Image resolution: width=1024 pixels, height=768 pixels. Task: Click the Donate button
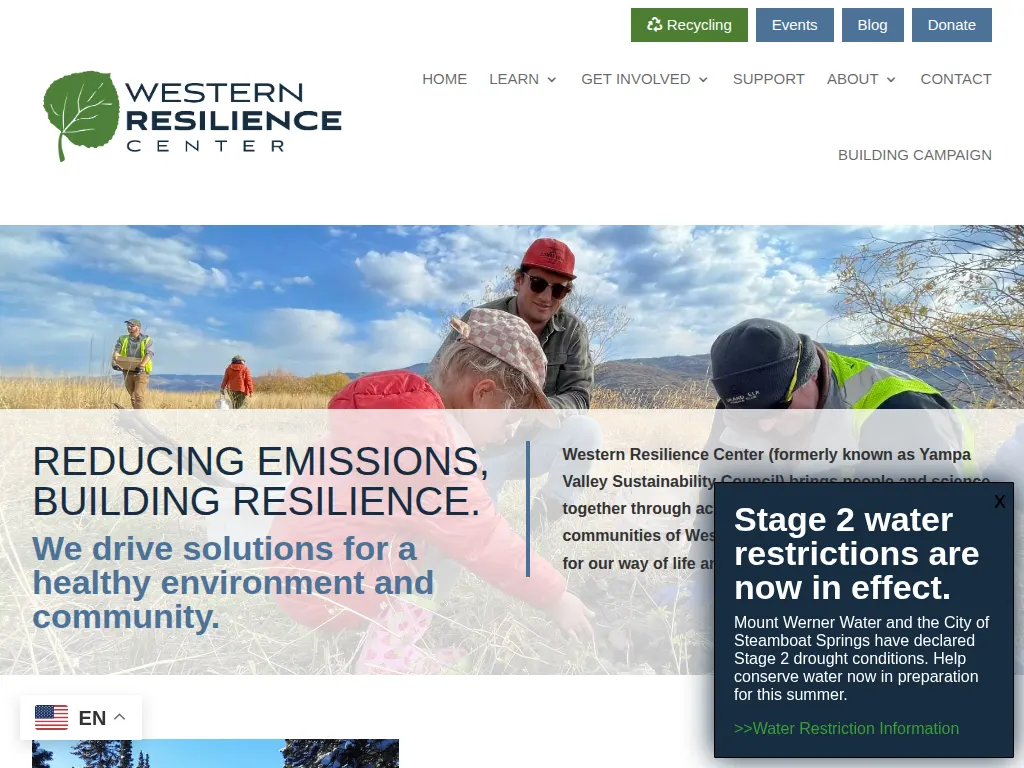click(952, 25)
